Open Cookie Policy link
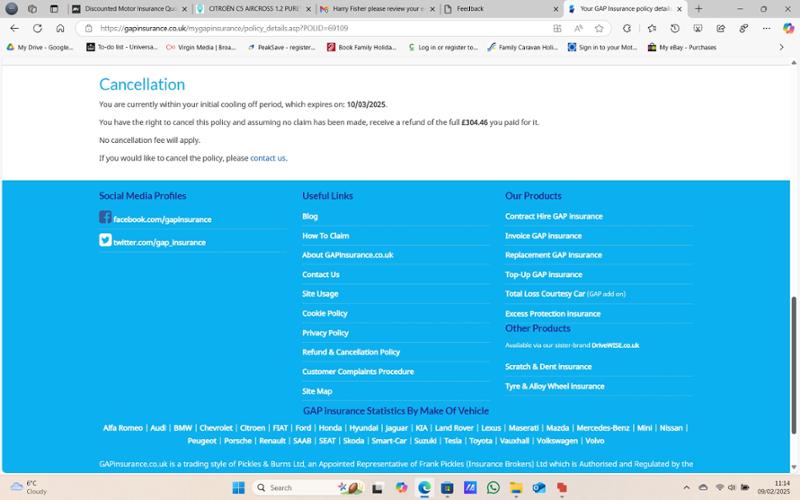Image resolution: width=800 pixels, height=500 pixels. pyautogui.click(x=324, y=313)
